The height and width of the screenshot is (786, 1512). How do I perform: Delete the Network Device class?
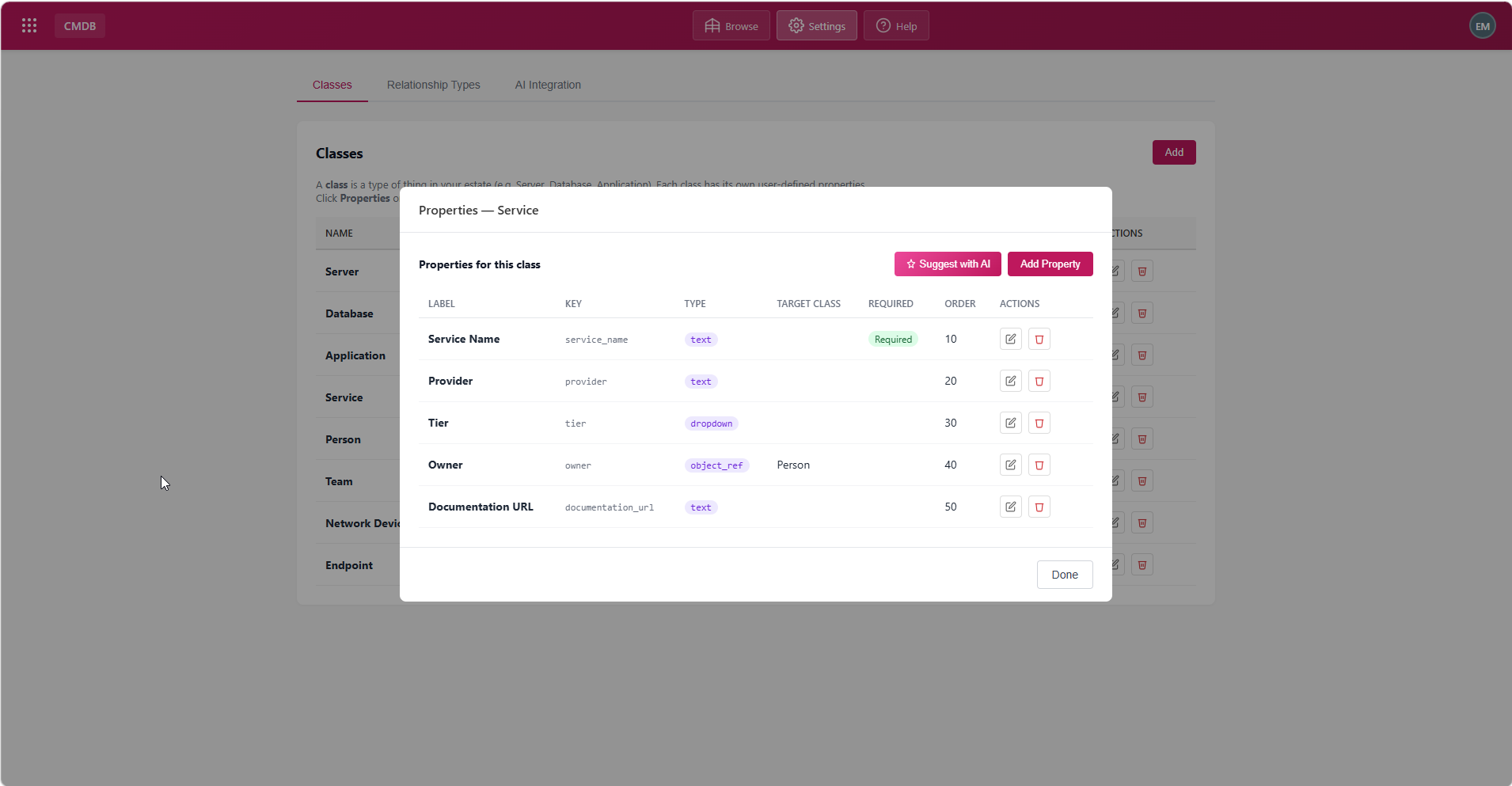1142,522
